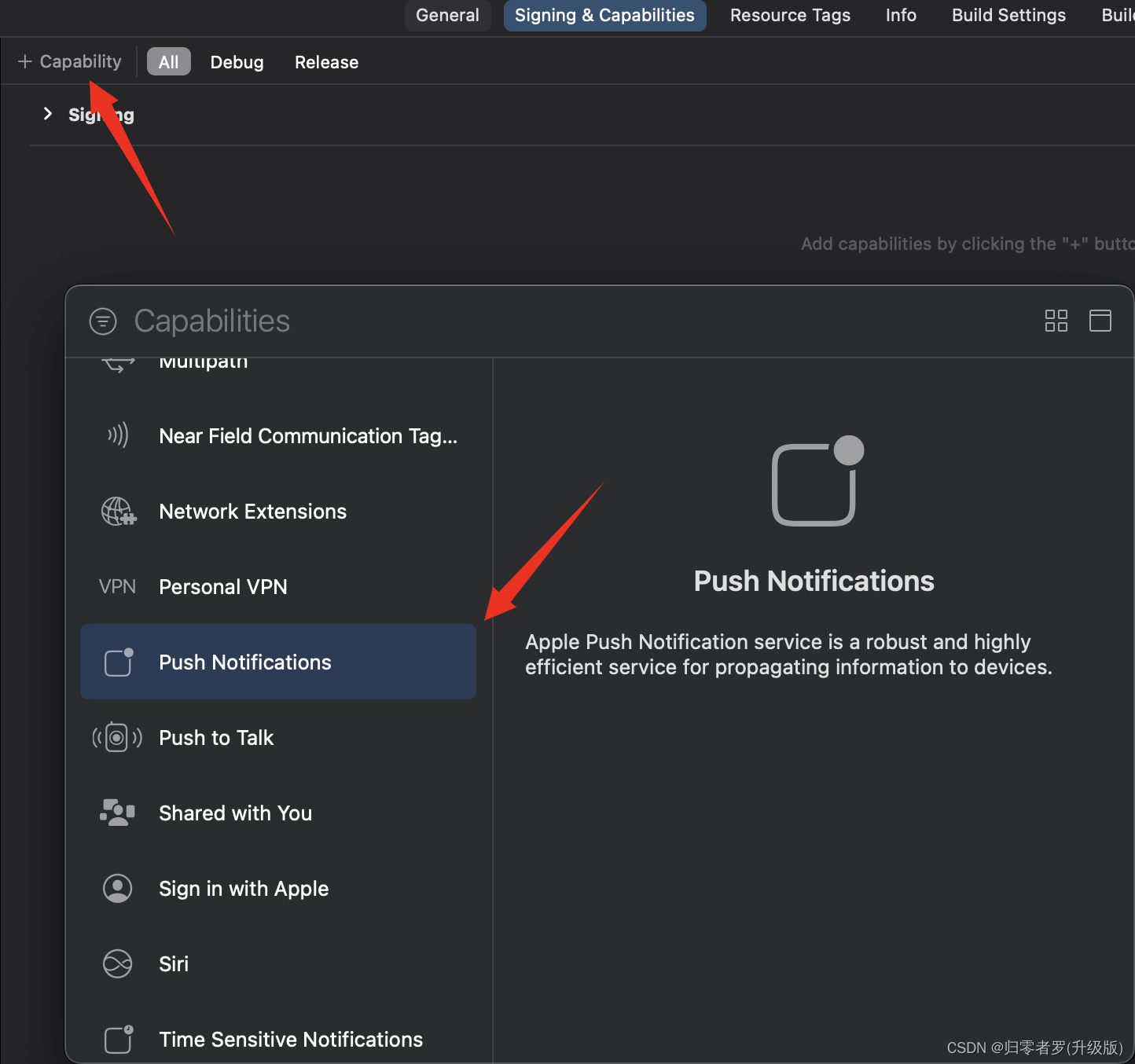Add a new capability with + Capability

tap(70, 61)
